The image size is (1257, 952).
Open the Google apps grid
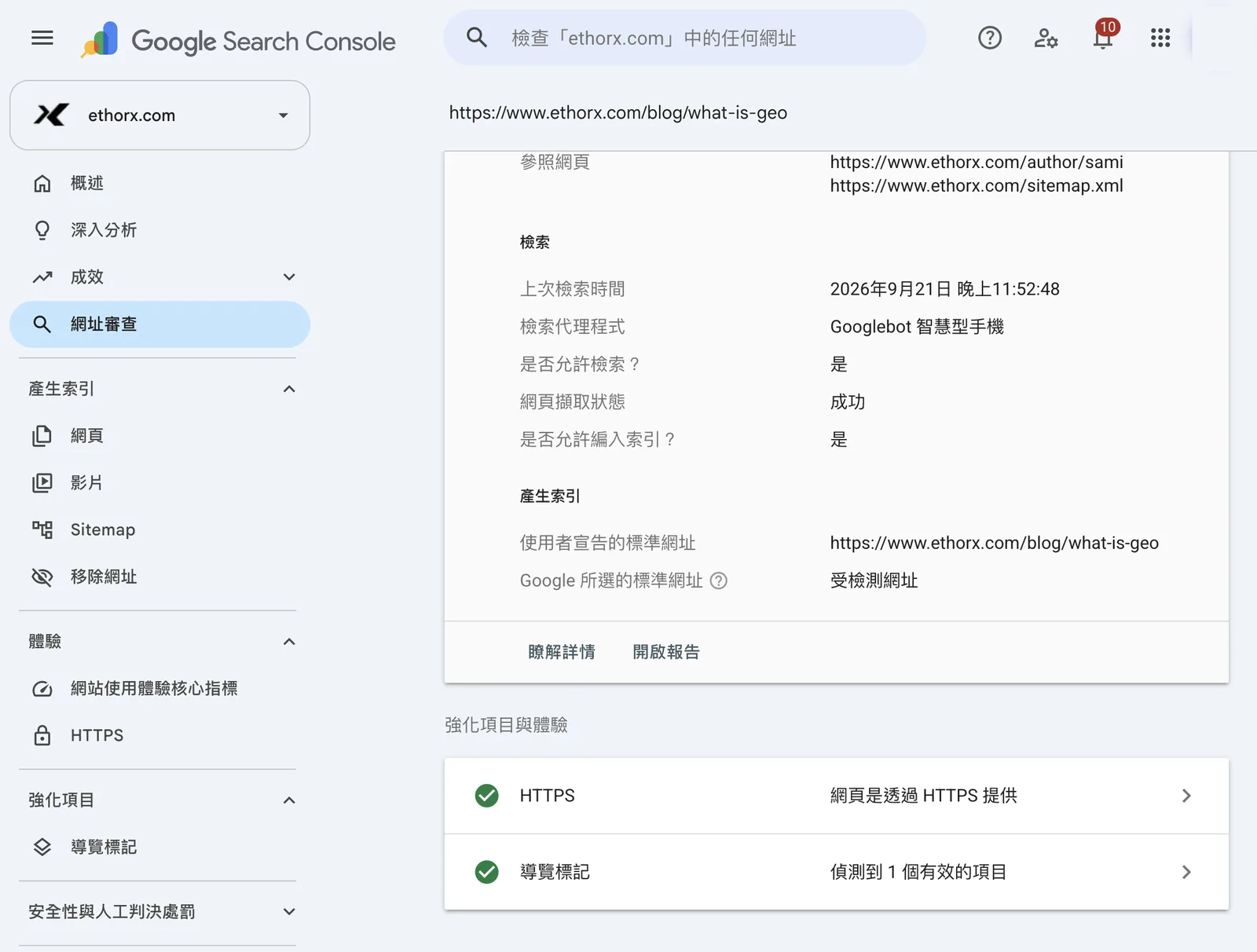(1160, 38)
